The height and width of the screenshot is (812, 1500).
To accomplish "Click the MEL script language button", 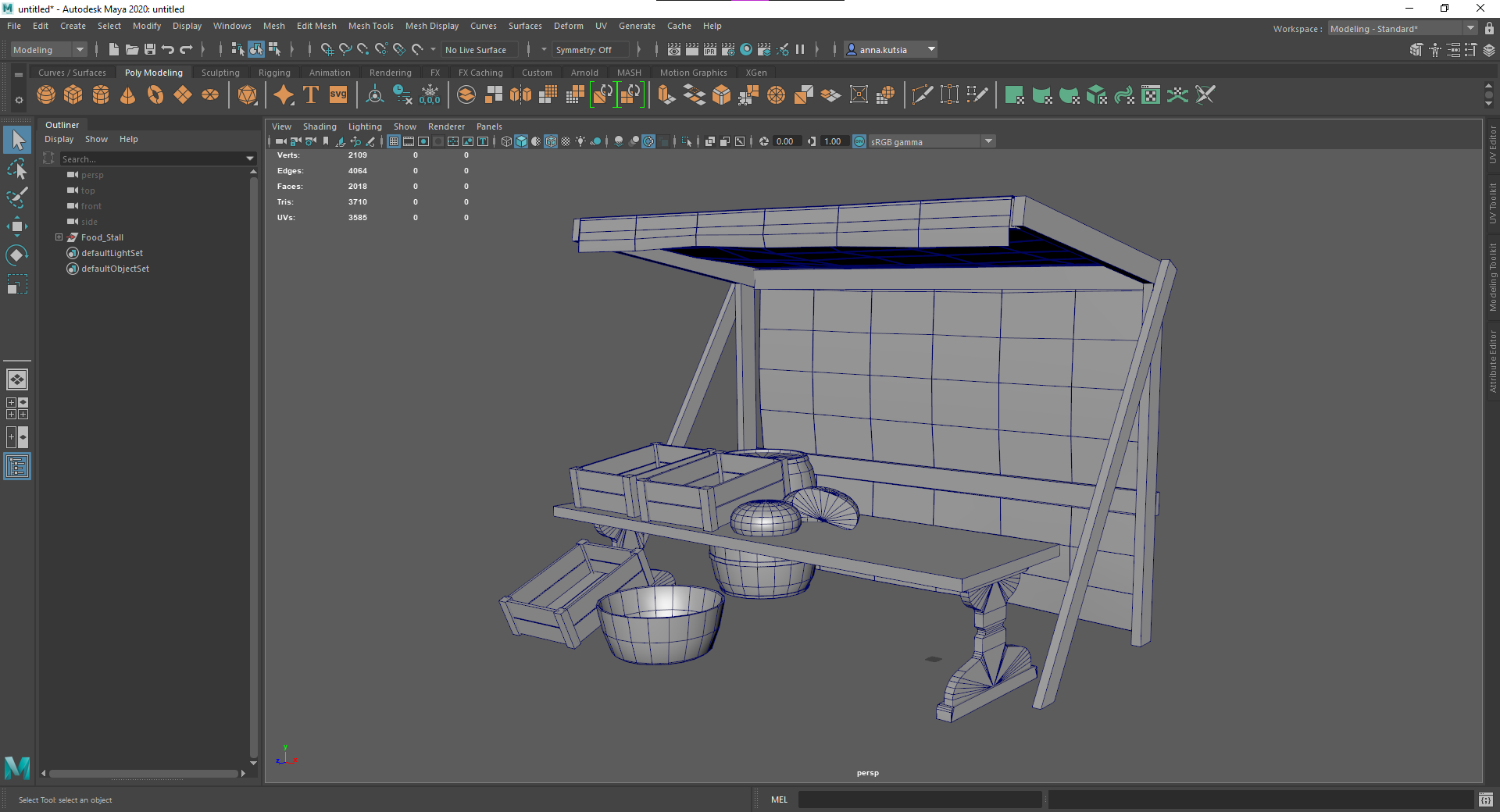I will [x=779, y=800].
